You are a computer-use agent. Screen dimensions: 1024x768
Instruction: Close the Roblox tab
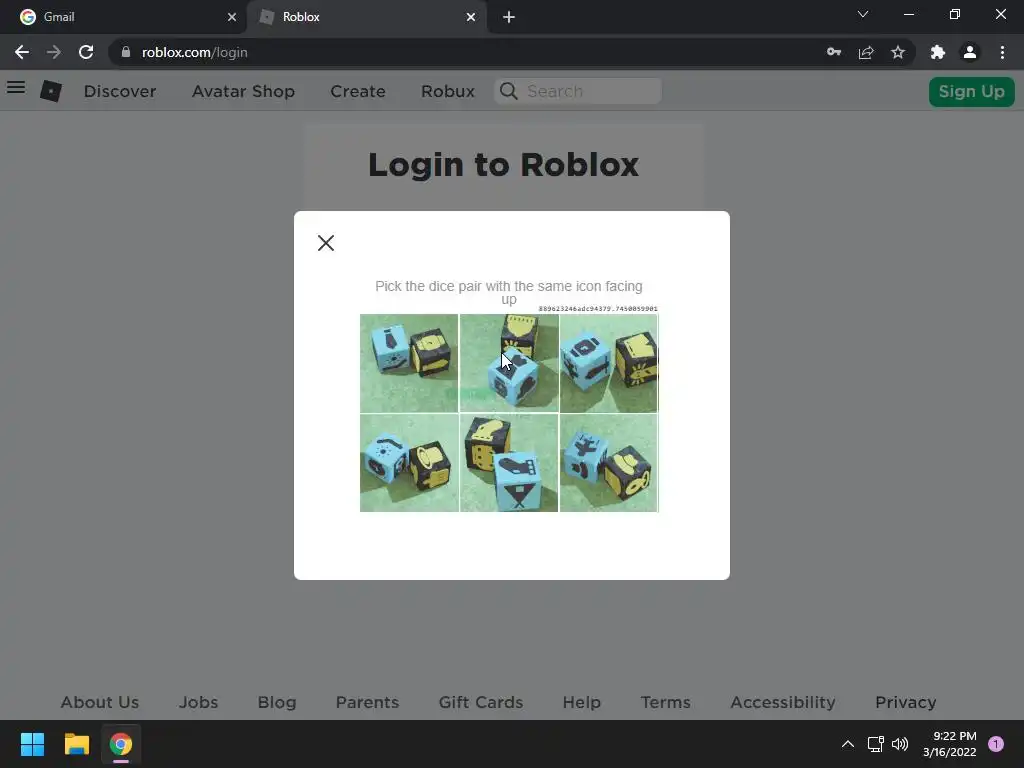471,17
